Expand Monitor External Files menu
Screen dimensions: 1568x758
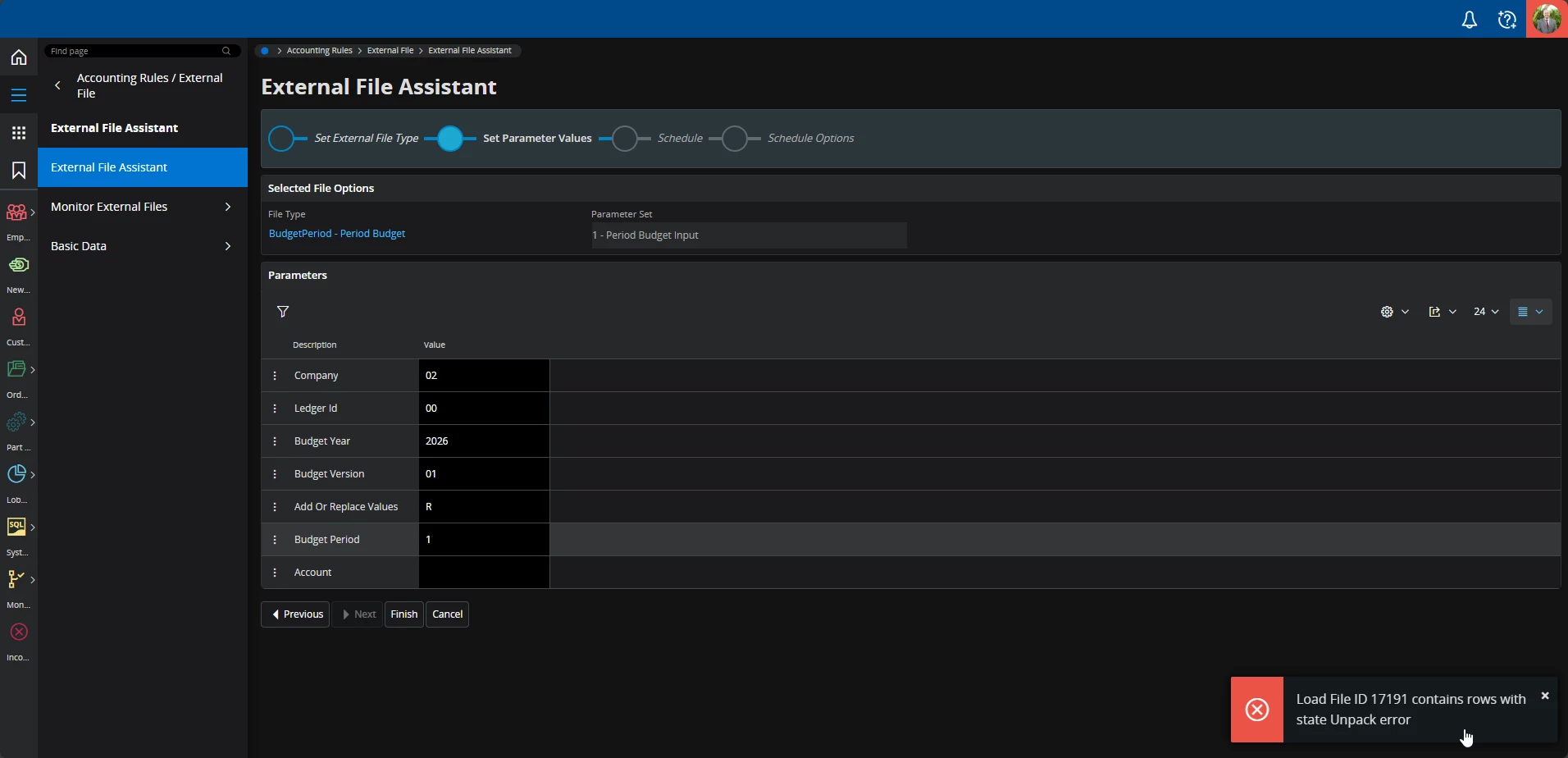142,207
